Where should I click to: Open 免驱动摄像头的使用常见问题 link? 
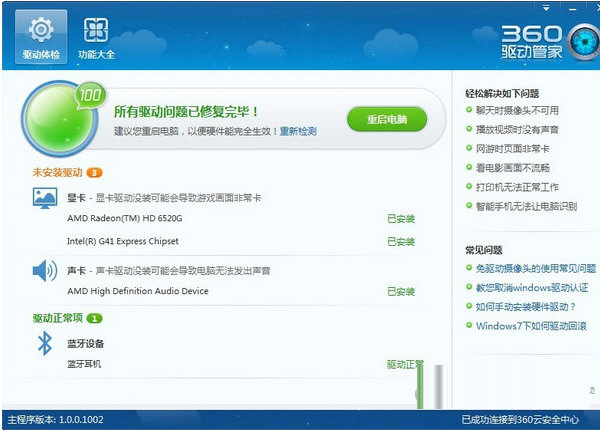tap(536, 269)
